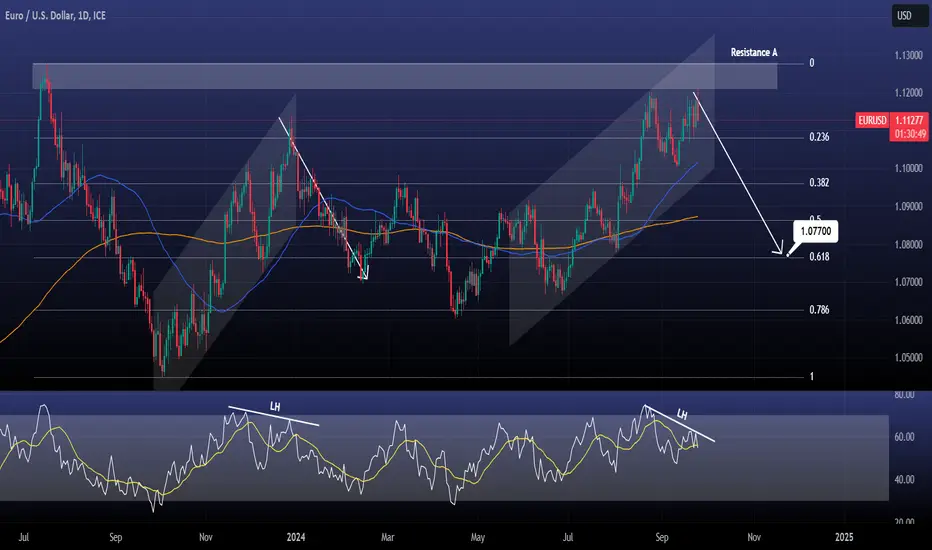Viewport: 932px width, 550px height.
Task: Click the Mar label on time axis
Action: [388, 538]
